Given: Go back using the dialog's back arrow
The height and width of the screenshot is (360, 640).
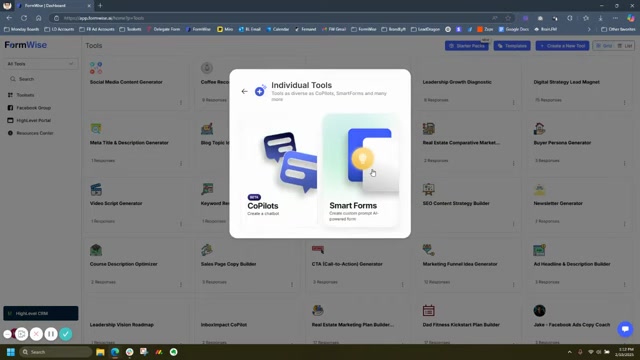Looking at the screenshot, I should pos(244,91).
